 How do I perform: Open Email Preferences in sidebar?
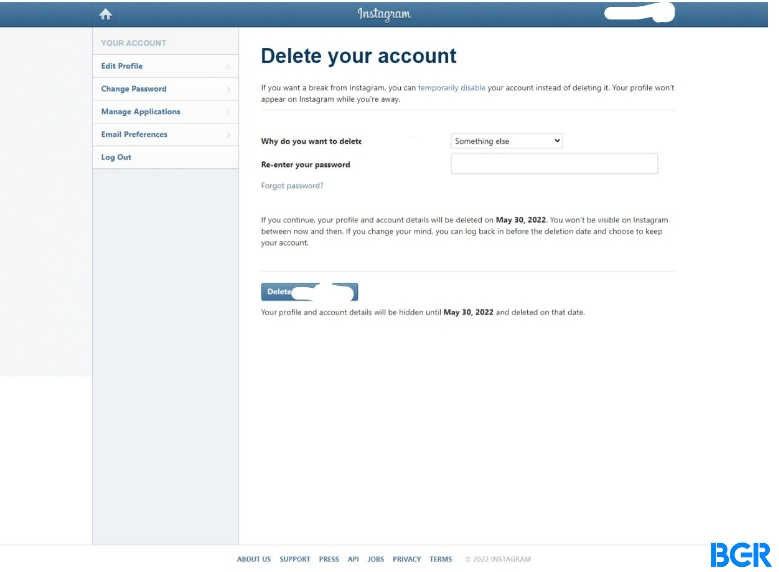165,135
